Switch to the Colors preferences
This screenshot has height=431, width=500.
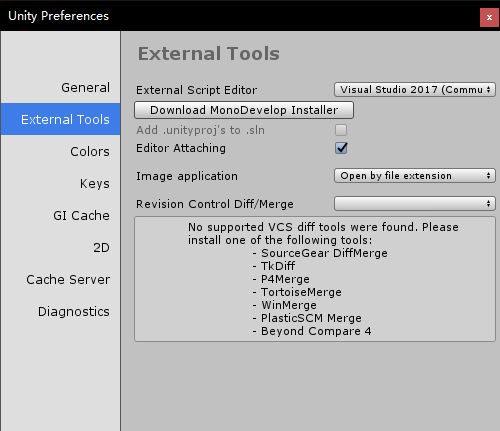tap(89, 152)
